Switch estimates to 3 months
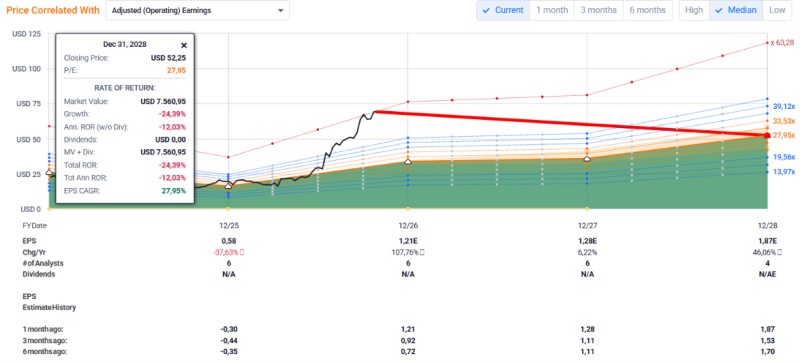Viewport: 800px width, 363px height. [598, 10]
